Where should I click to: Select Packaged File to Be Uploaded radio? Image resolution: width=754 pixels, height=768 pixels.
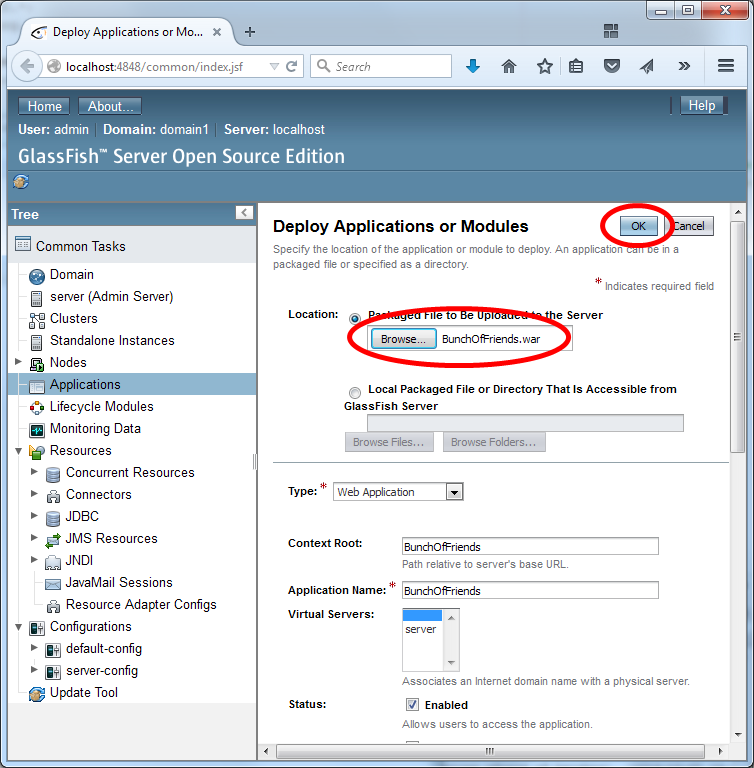point(355,317)
